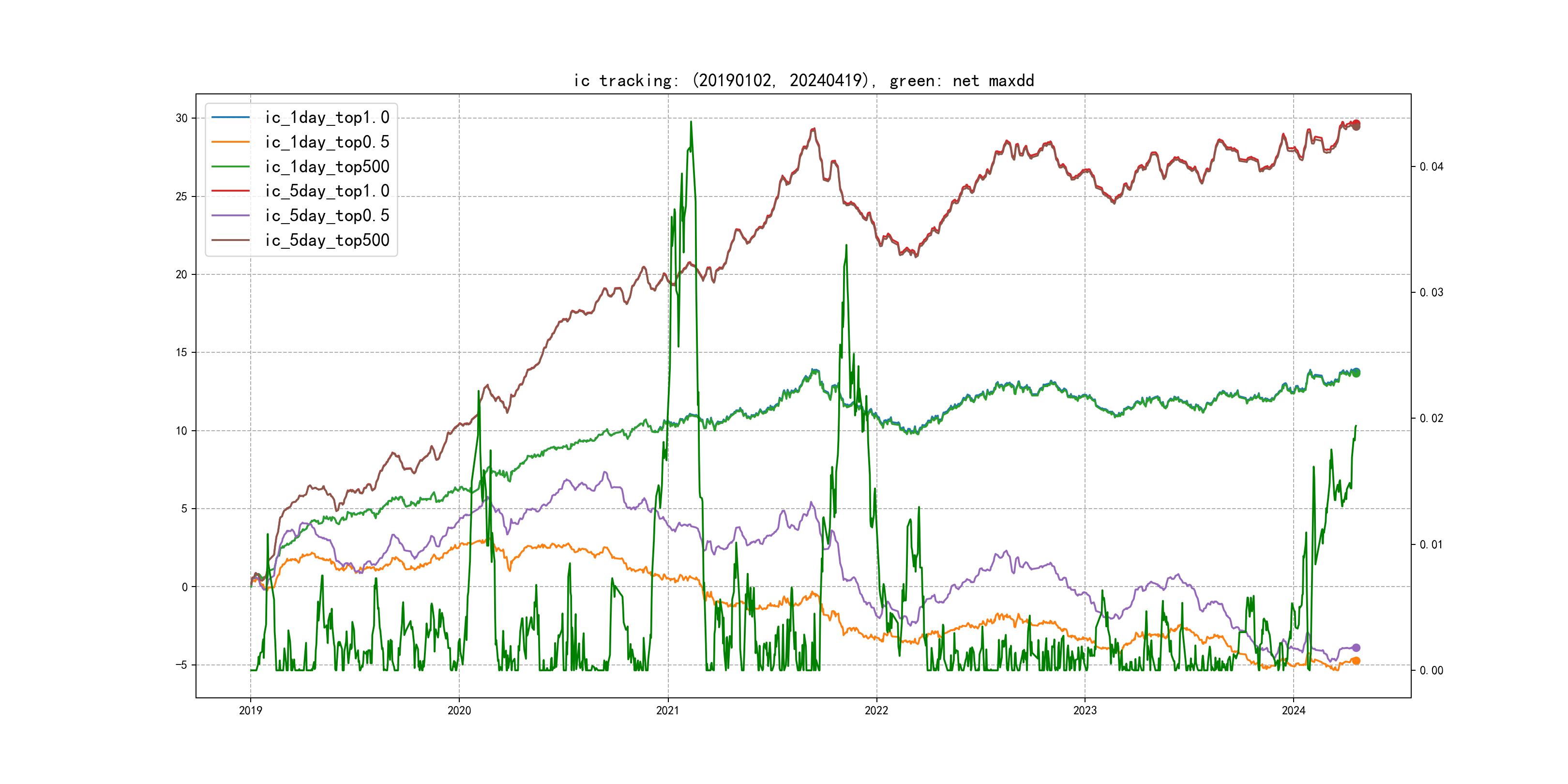Click the ic_1day_top0.5 legend label
The image size is (1568, 784).
pos(327,142)
